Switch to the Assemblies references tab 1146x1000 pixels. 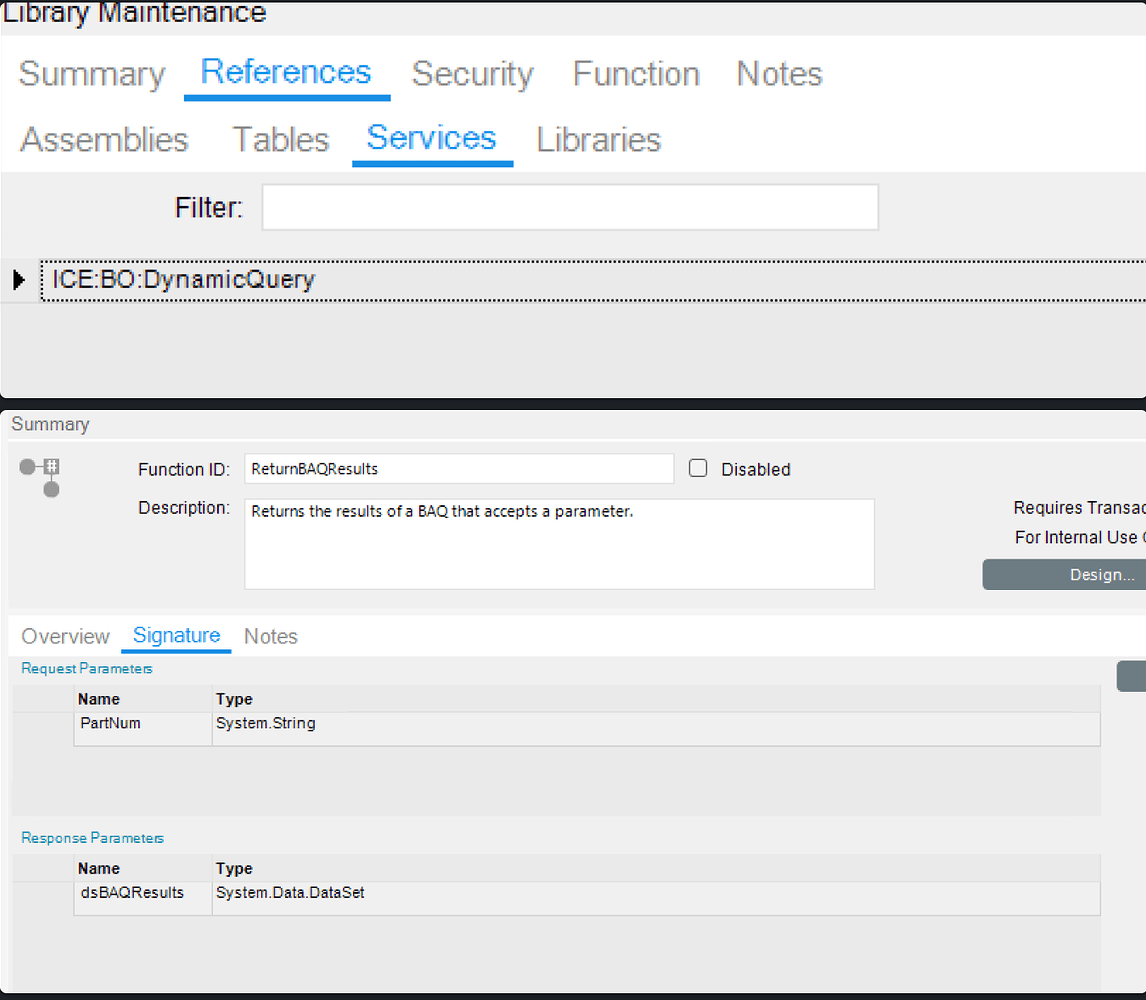click(x=103, y=139)
